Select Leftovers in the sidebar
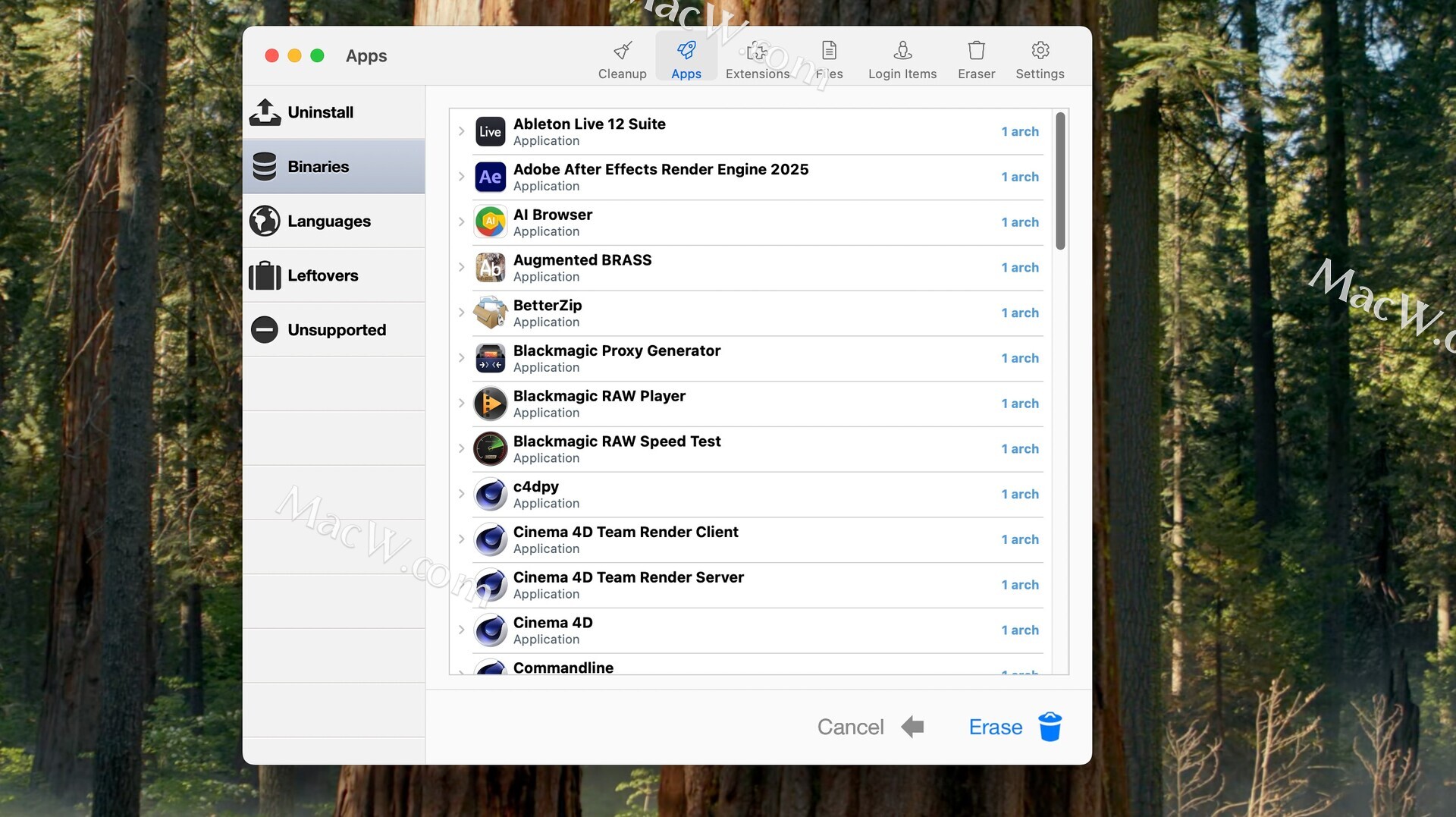 pos(334,275)
